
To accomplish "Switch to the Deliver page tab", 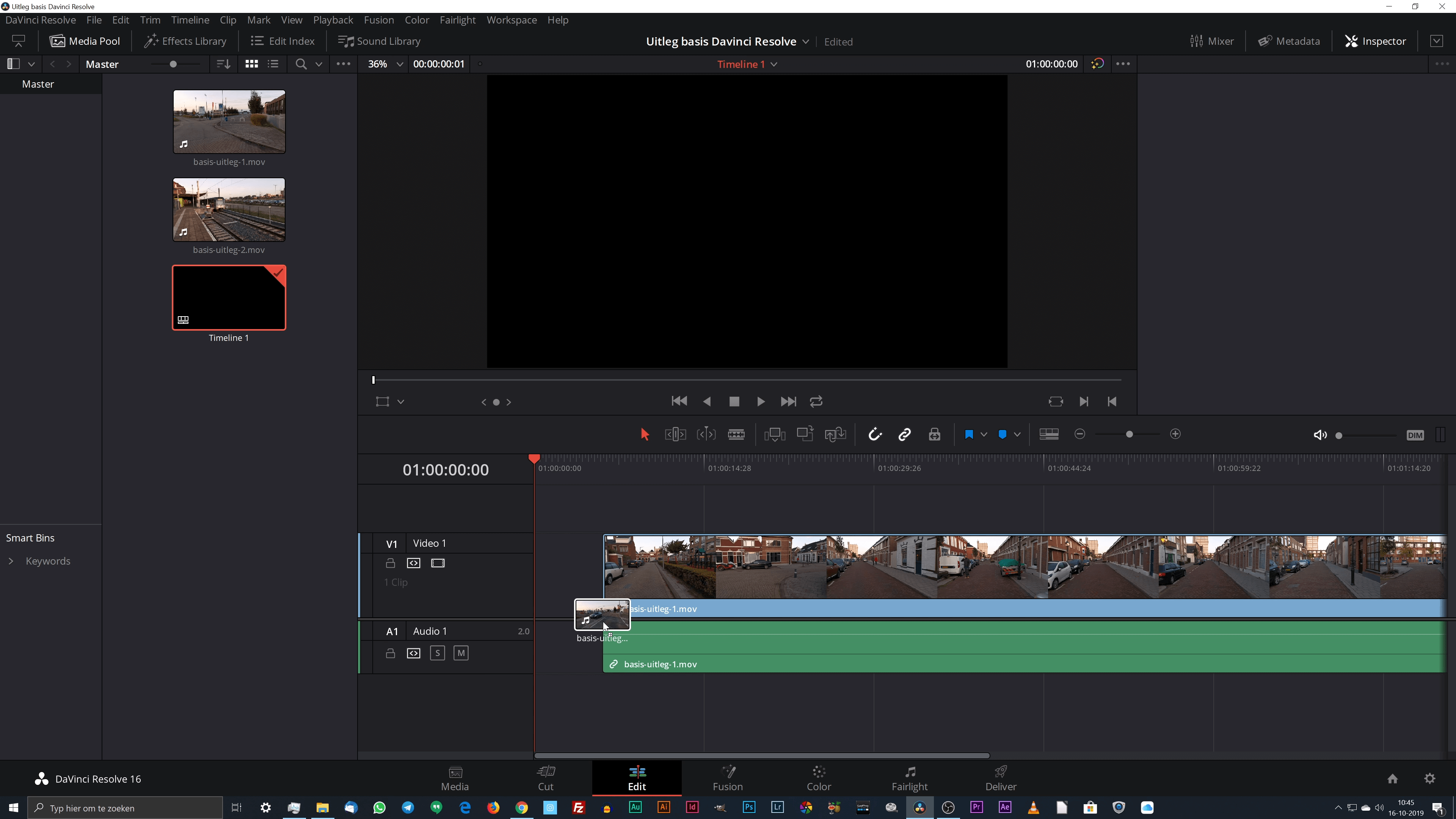I will [1001, 778].
